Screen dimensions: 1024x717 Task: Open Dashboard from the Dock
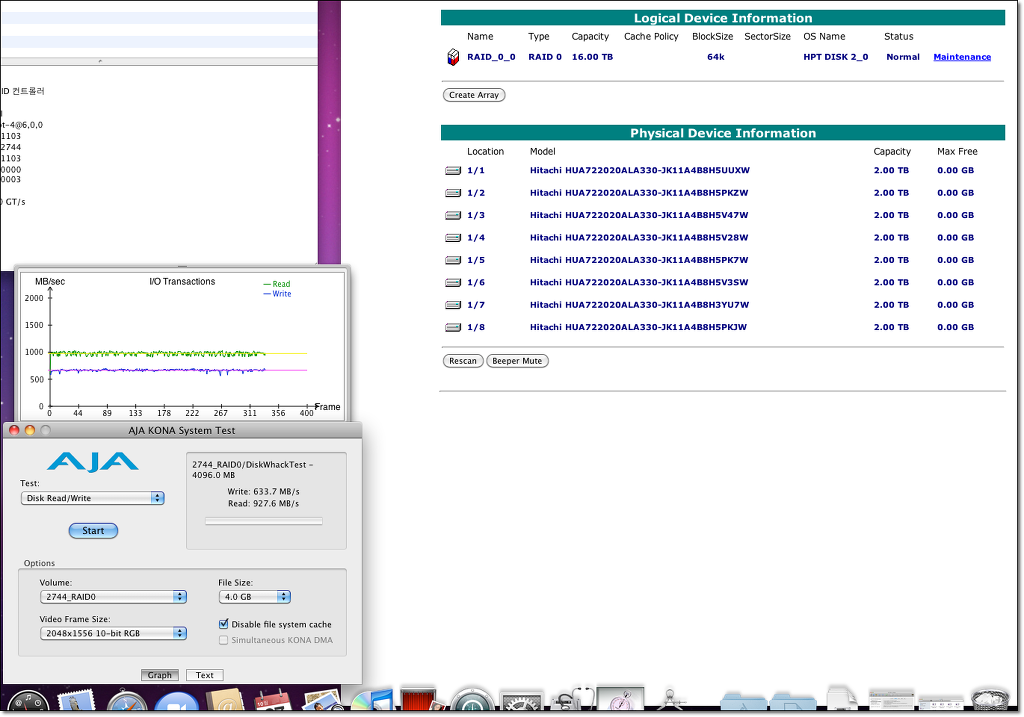(x=27, y=702)
